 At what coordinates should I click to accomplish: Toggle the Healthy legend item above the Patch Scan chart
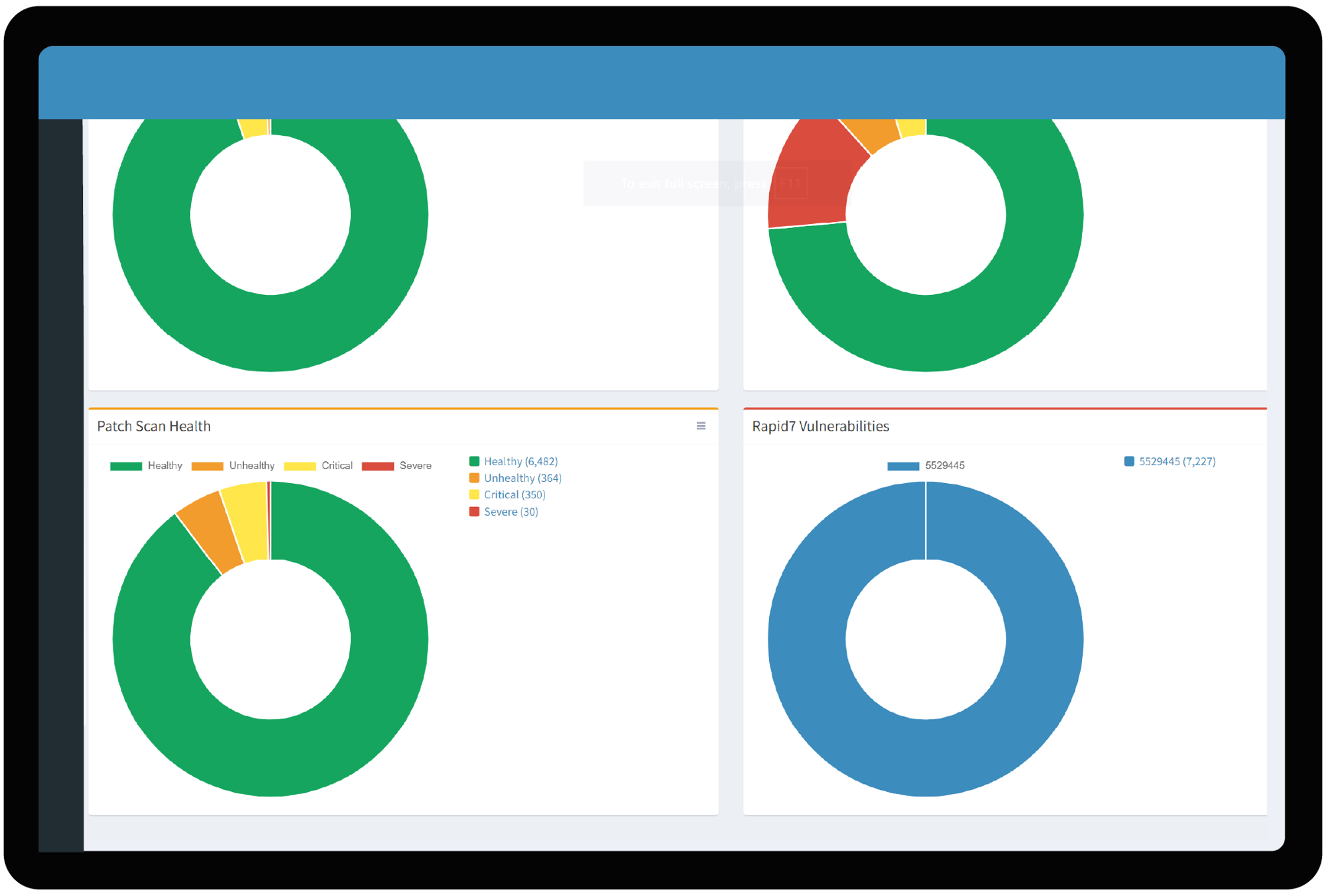click(146, 466)
